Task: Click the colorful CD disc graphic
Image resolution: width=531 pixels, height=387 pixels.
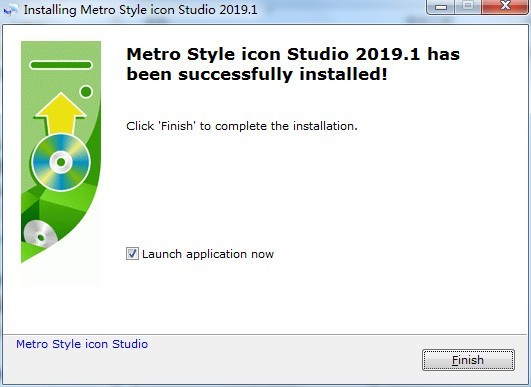Action: click(x=61, y=162)
